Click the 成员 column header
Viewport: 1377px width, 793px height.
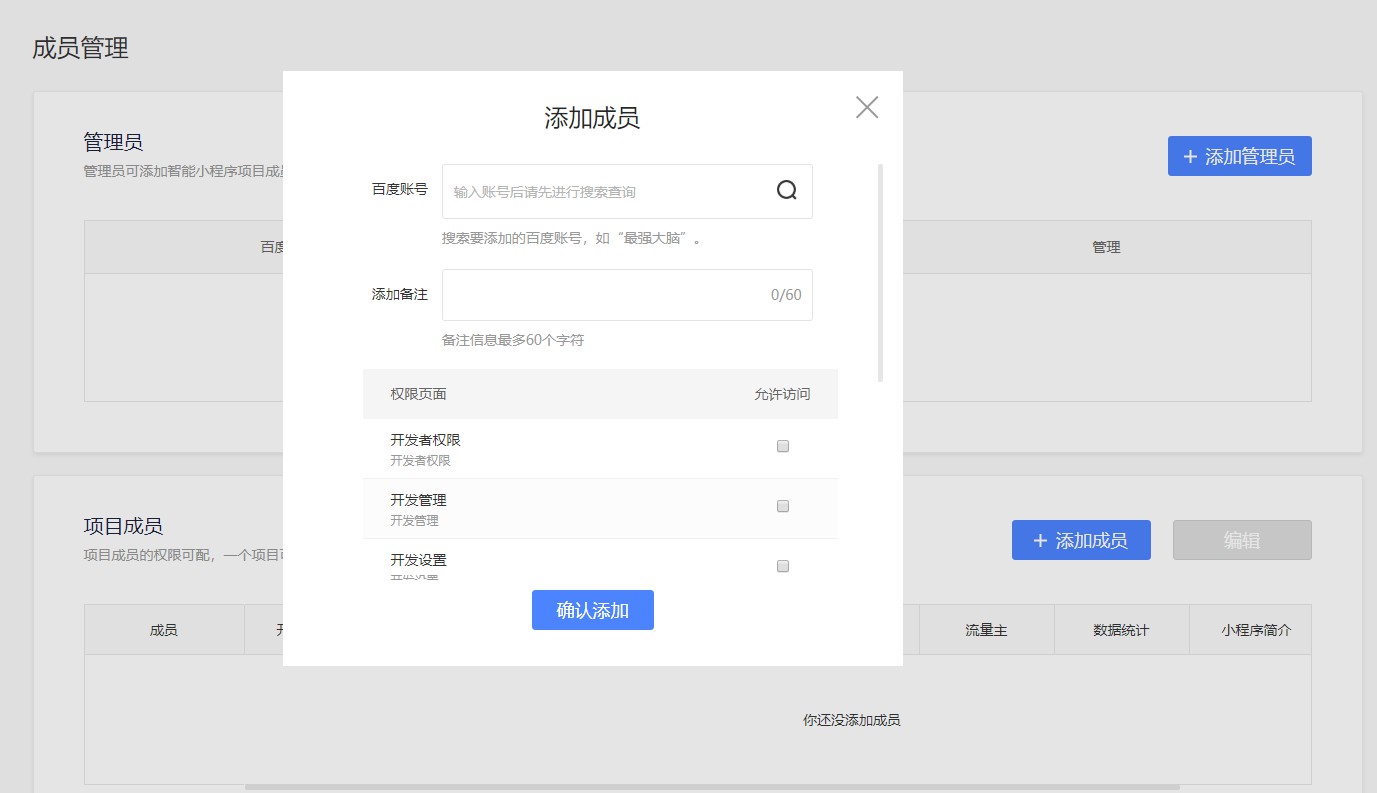(x=164, y=630)
